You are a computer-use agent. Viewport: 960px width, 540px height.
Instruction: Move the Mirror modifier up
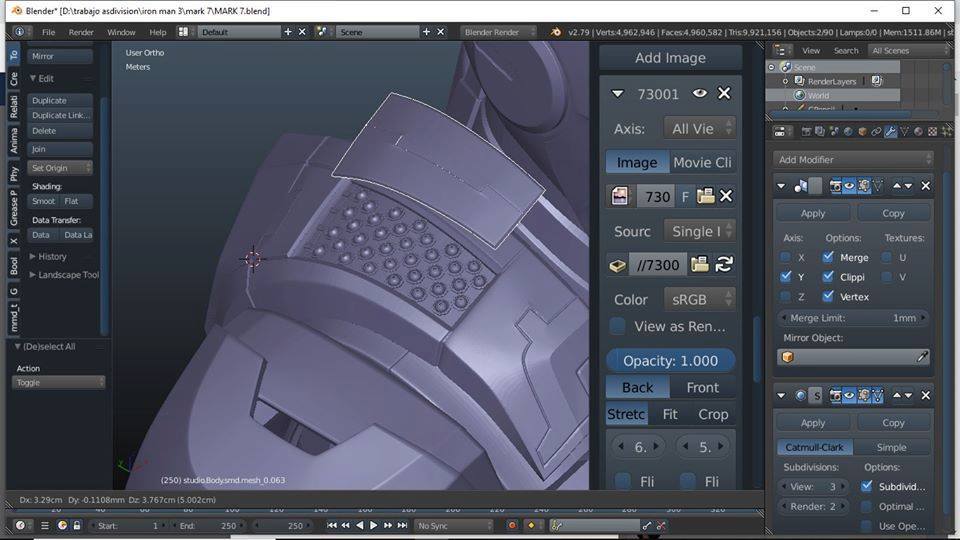point(897,186)
